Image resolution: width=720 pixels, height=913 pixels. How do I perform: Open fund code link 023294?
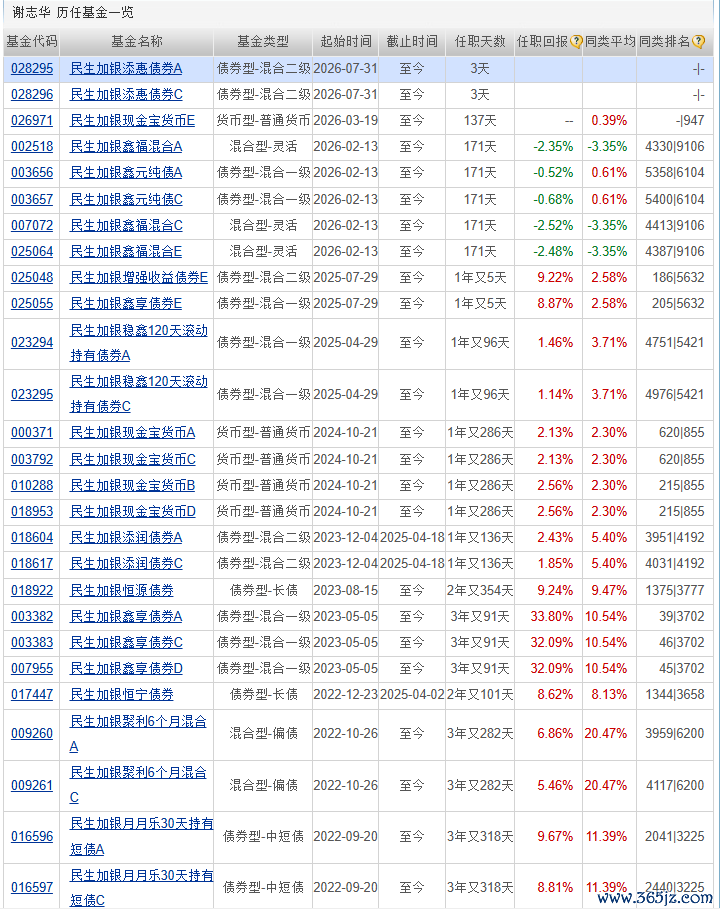click(32, 343)
